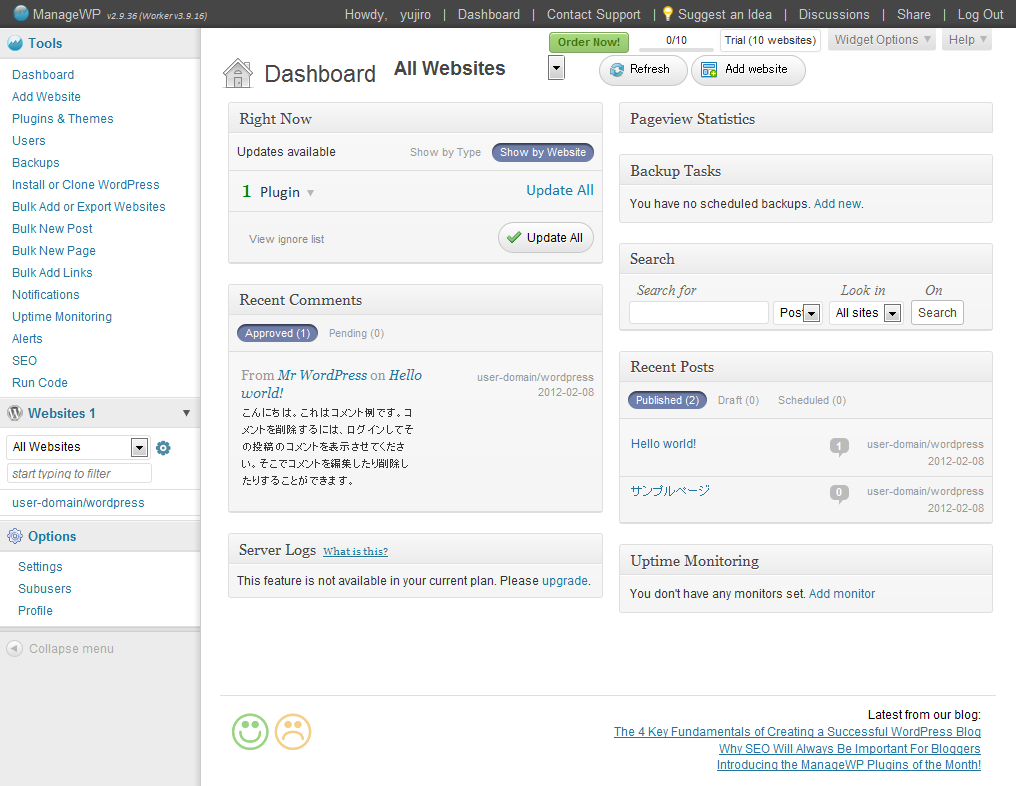This screenshot has height=786, width=1016.
Task: Select the Scheduled (0) posts tab
Action: coord(812,400)
